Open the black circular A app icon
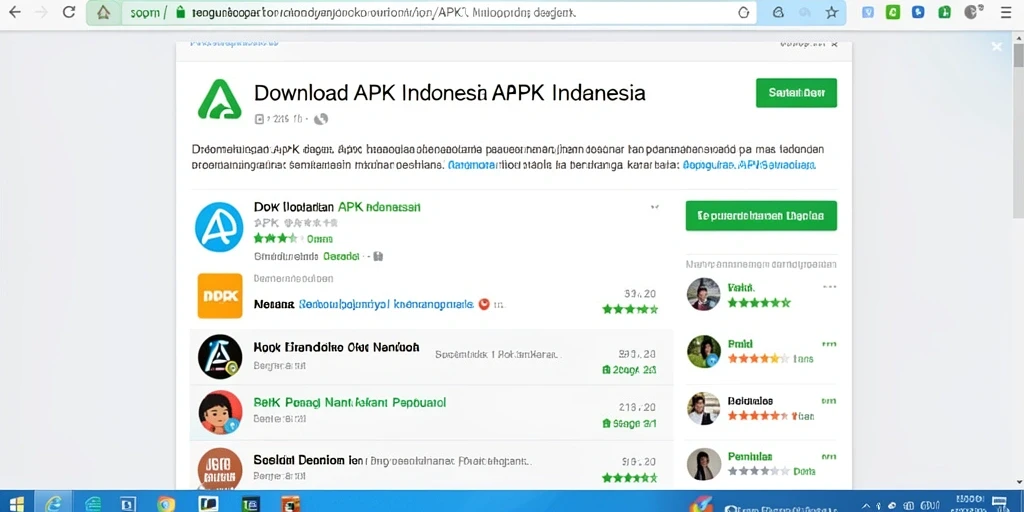 [x=219, y=357]
